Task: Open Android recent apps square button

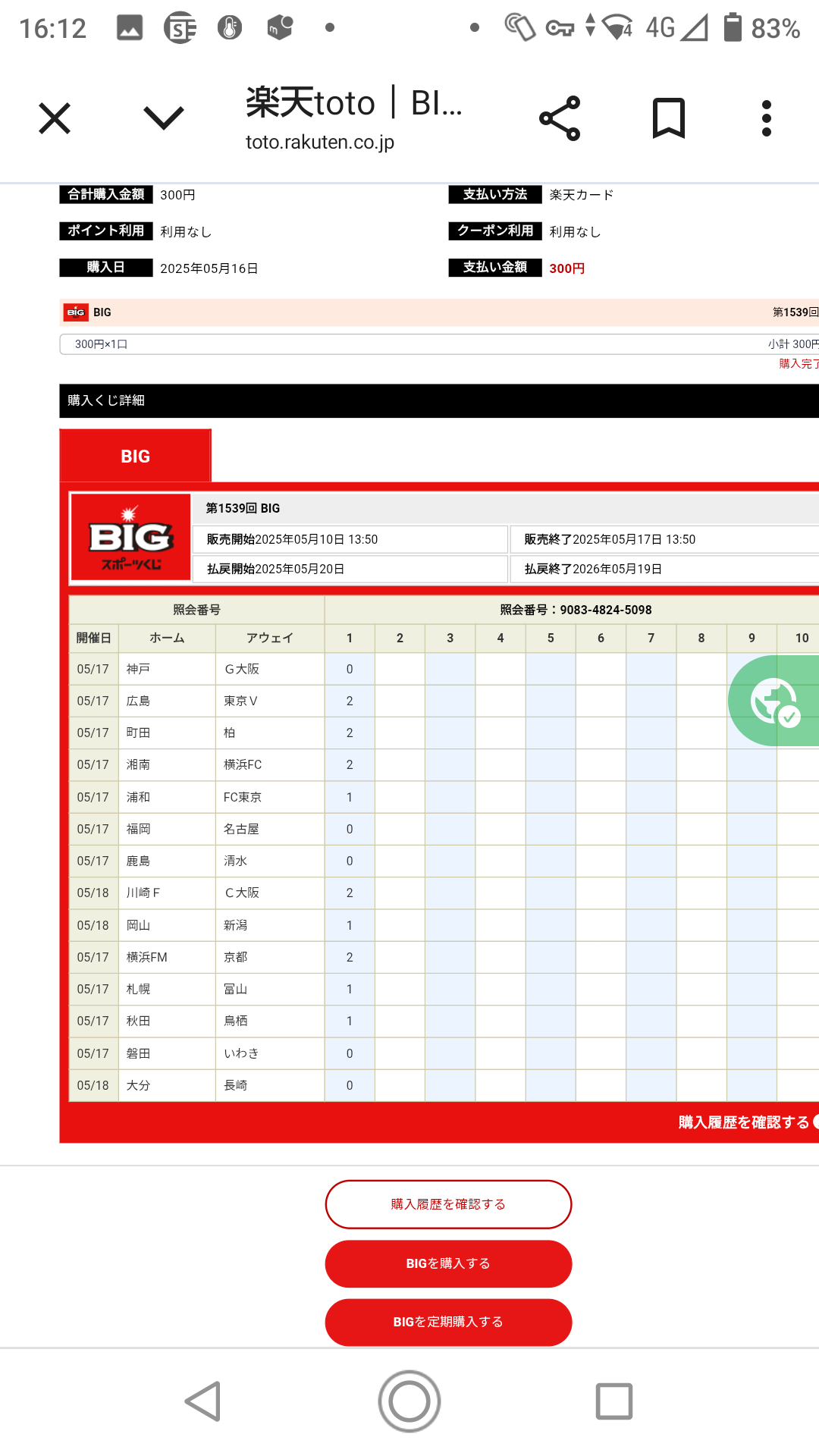Action: click(x=613, y=1401)
